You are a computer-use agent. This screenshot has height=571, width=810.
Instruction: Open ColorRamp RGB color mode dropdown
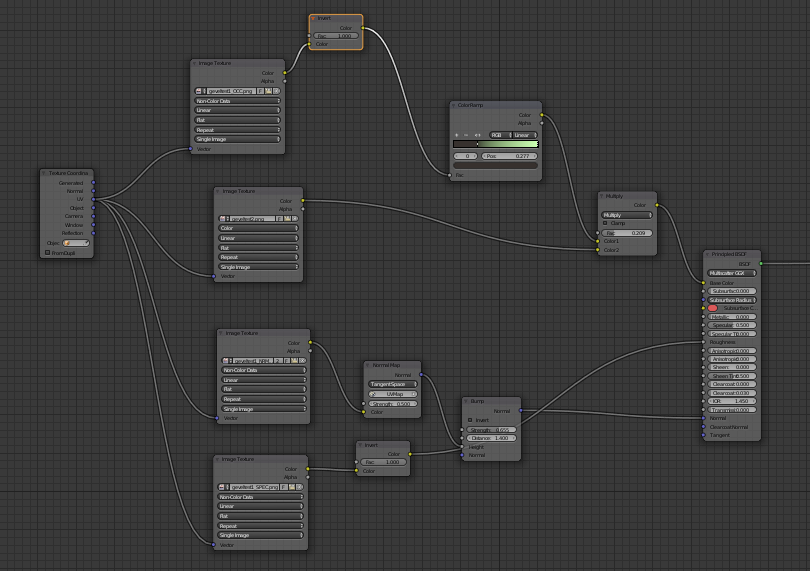pyautogui.click(x=501, y=135)
